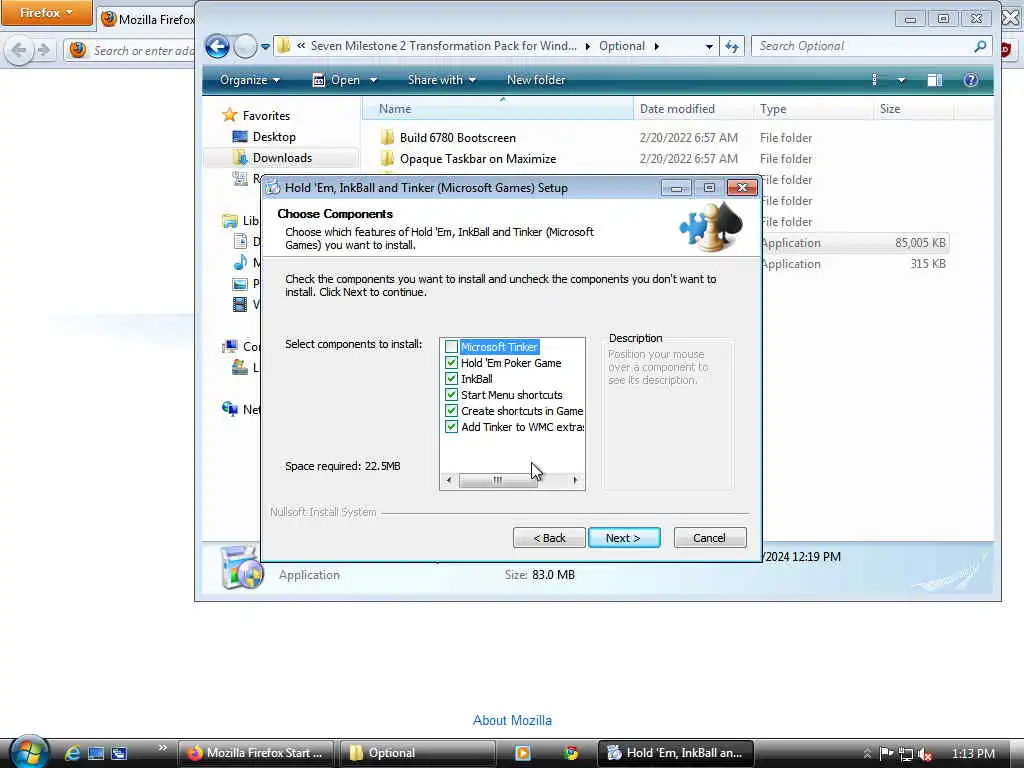Open the Organize menu in Explorer
1024x768 pixels.
click(x=250, y=80)
